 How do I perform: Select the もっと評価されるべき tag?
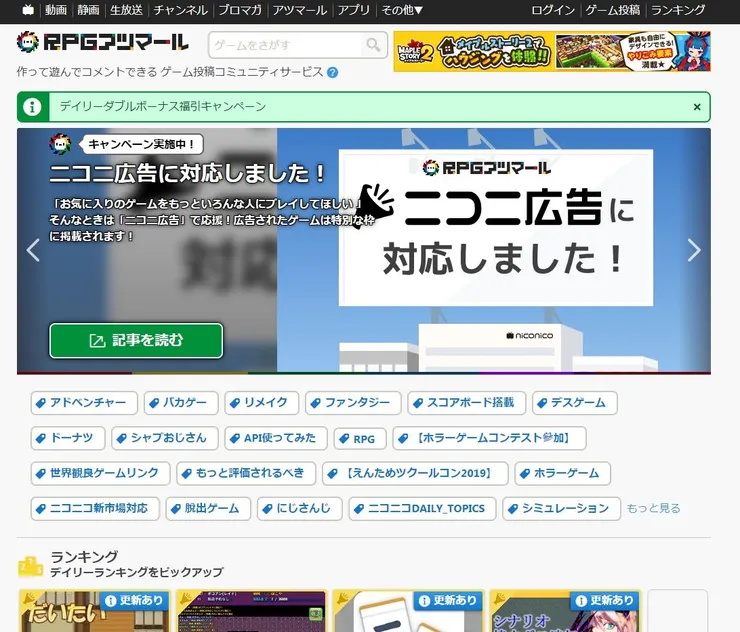point(246,473)
